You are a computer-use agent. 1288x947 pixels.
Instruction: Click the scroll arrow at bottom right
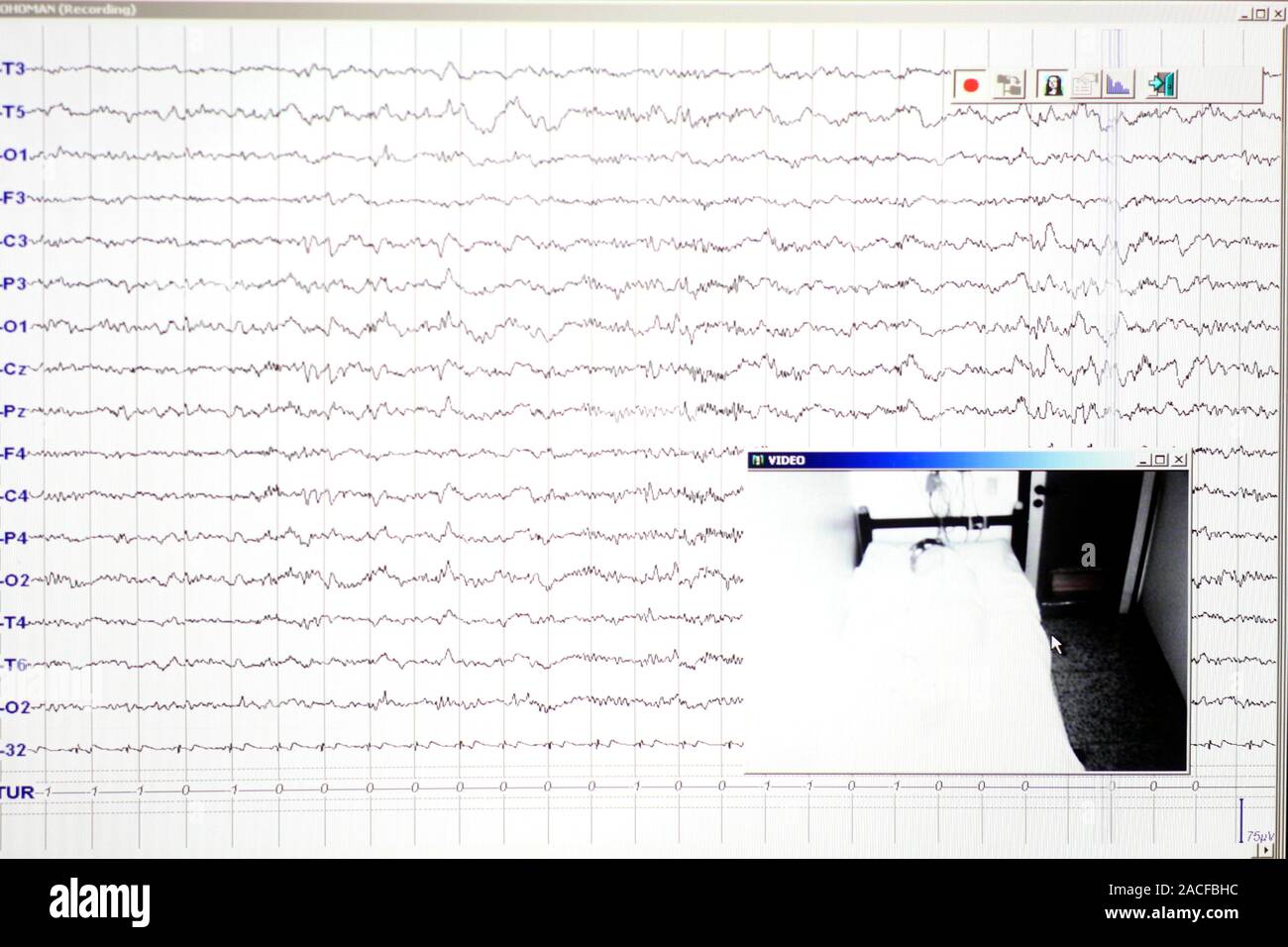coord(1265,849)
